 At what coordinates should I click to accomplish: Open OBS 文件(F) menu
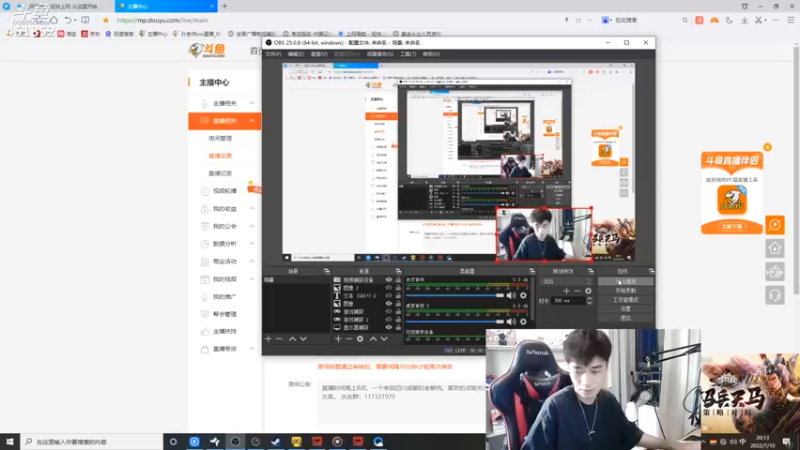click(x=273, y=54)
